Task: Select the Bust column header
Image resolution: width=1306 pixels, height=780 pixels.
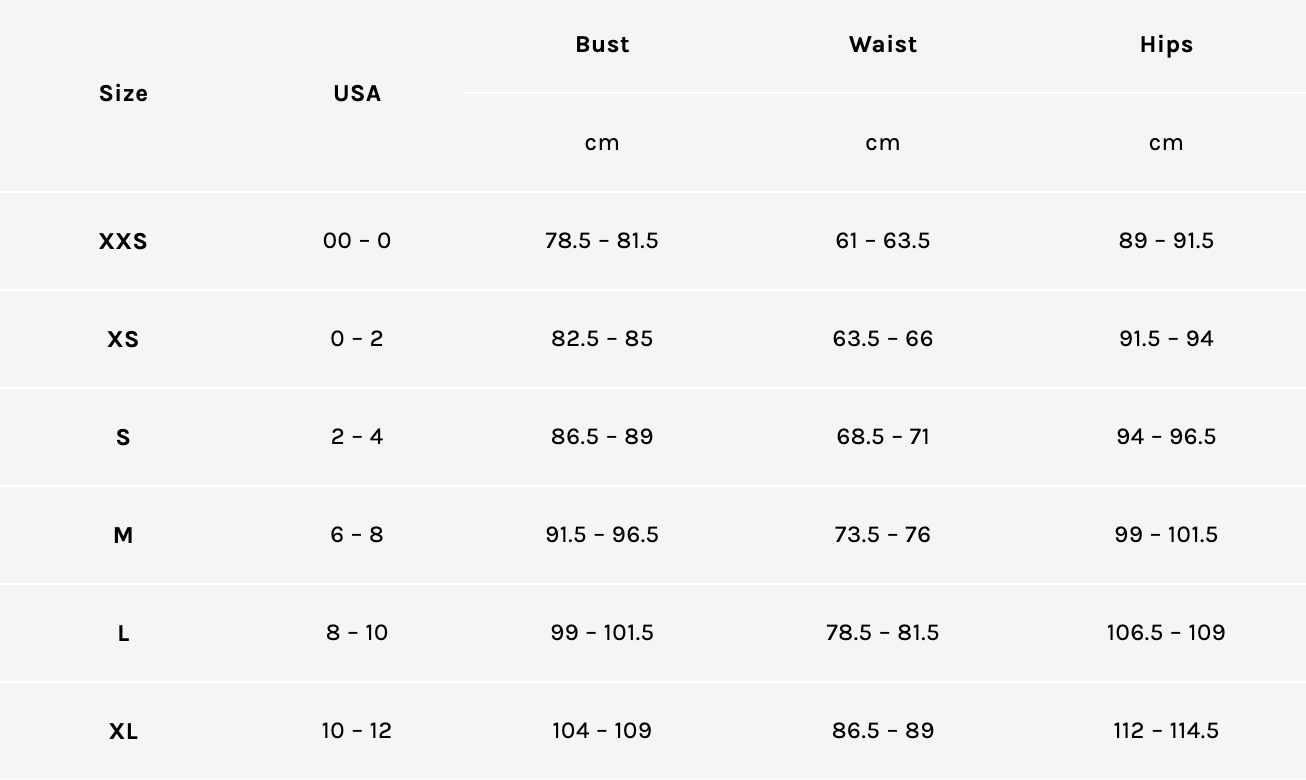Action: (x=602, y=45)
